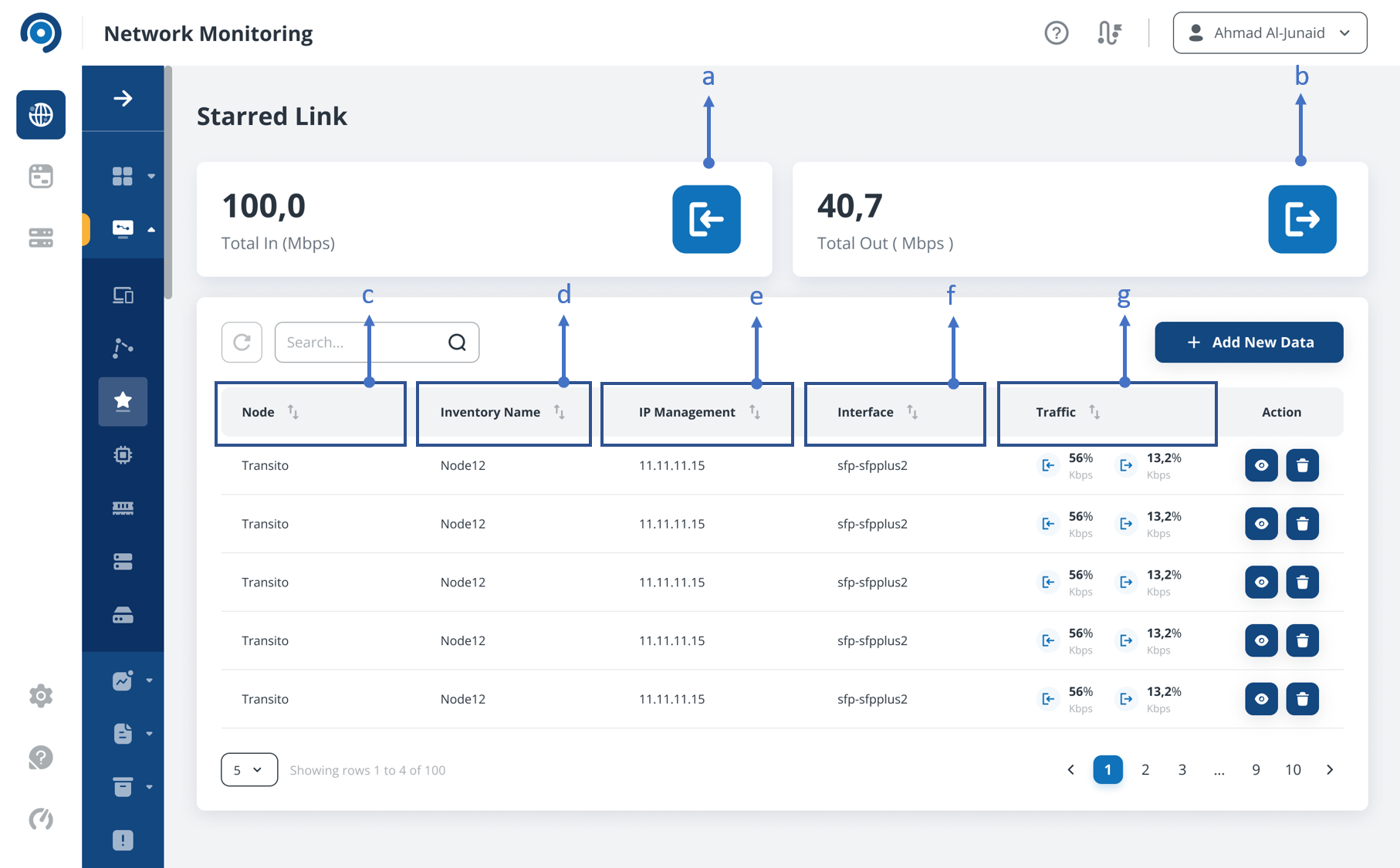Open the help question mark icon in header
This screenshot has width=1400, height=868.
1056,33
